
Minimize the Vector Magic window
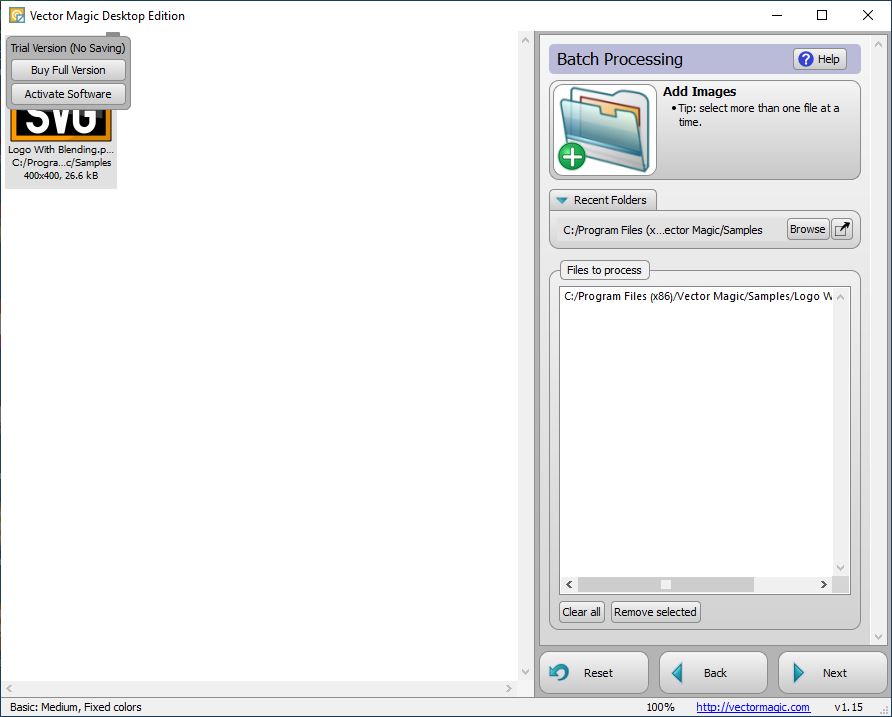point(777,15)
